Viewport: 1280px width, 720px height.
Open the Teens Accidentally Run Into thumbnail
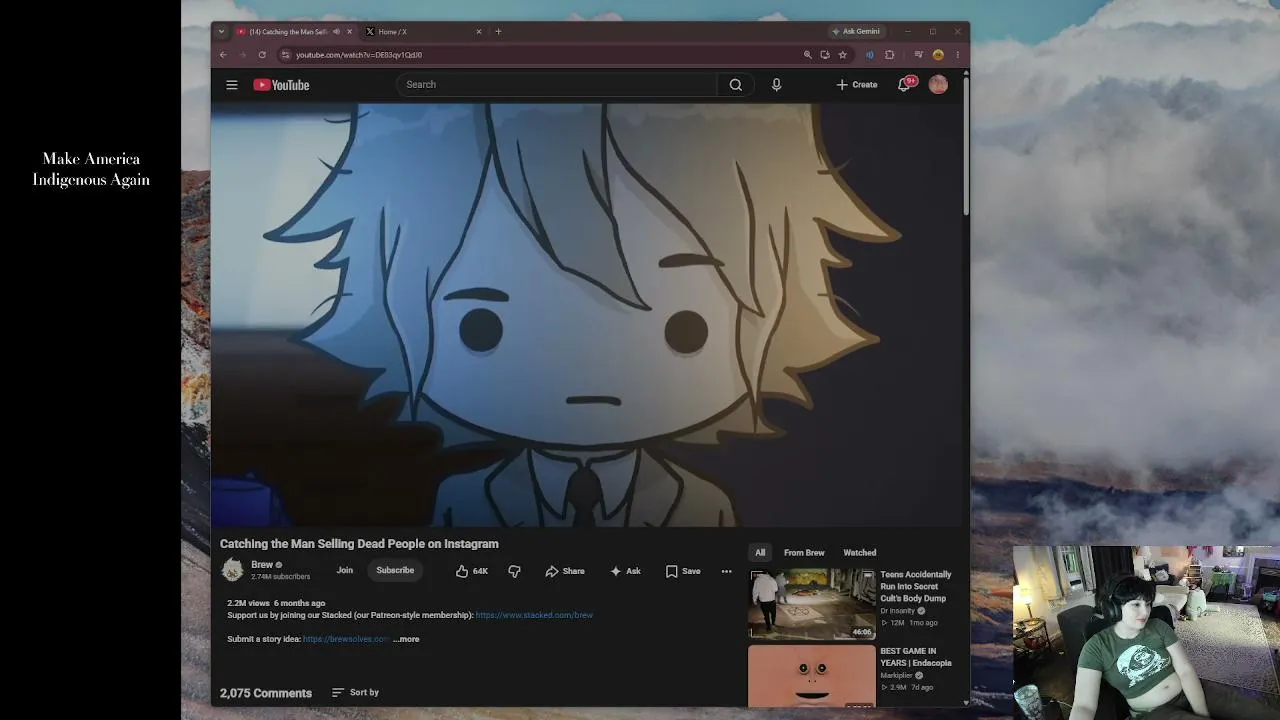pyautogui.click(x=812, y=603)
